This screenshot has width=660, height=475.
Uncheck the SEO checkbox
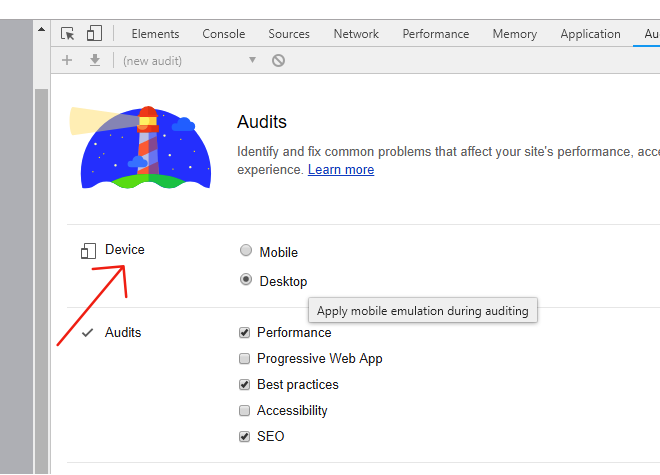[245, 437]
